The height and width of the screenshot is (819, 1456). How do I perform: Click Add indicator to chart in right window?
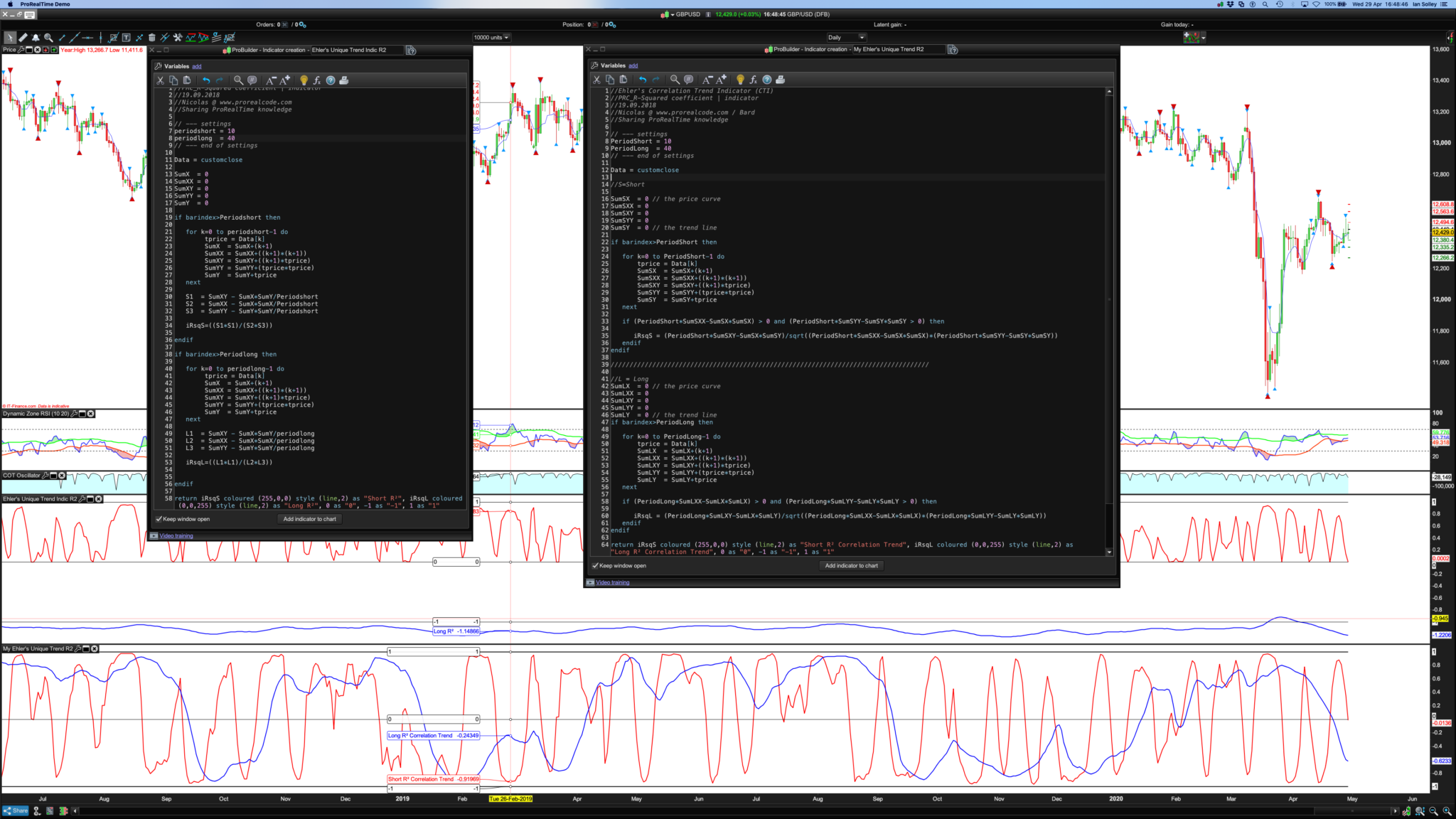coord(851,566)
